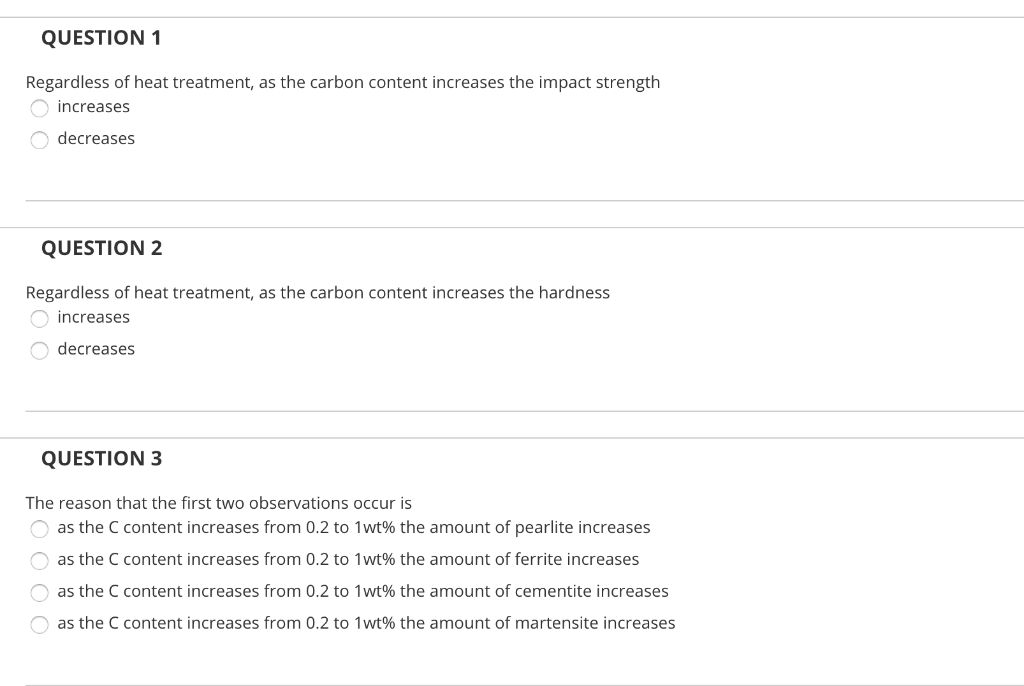Viewport: 1024px width, 686px height.
Task: Select "increases" for Question 1
Action: [39, 108]
